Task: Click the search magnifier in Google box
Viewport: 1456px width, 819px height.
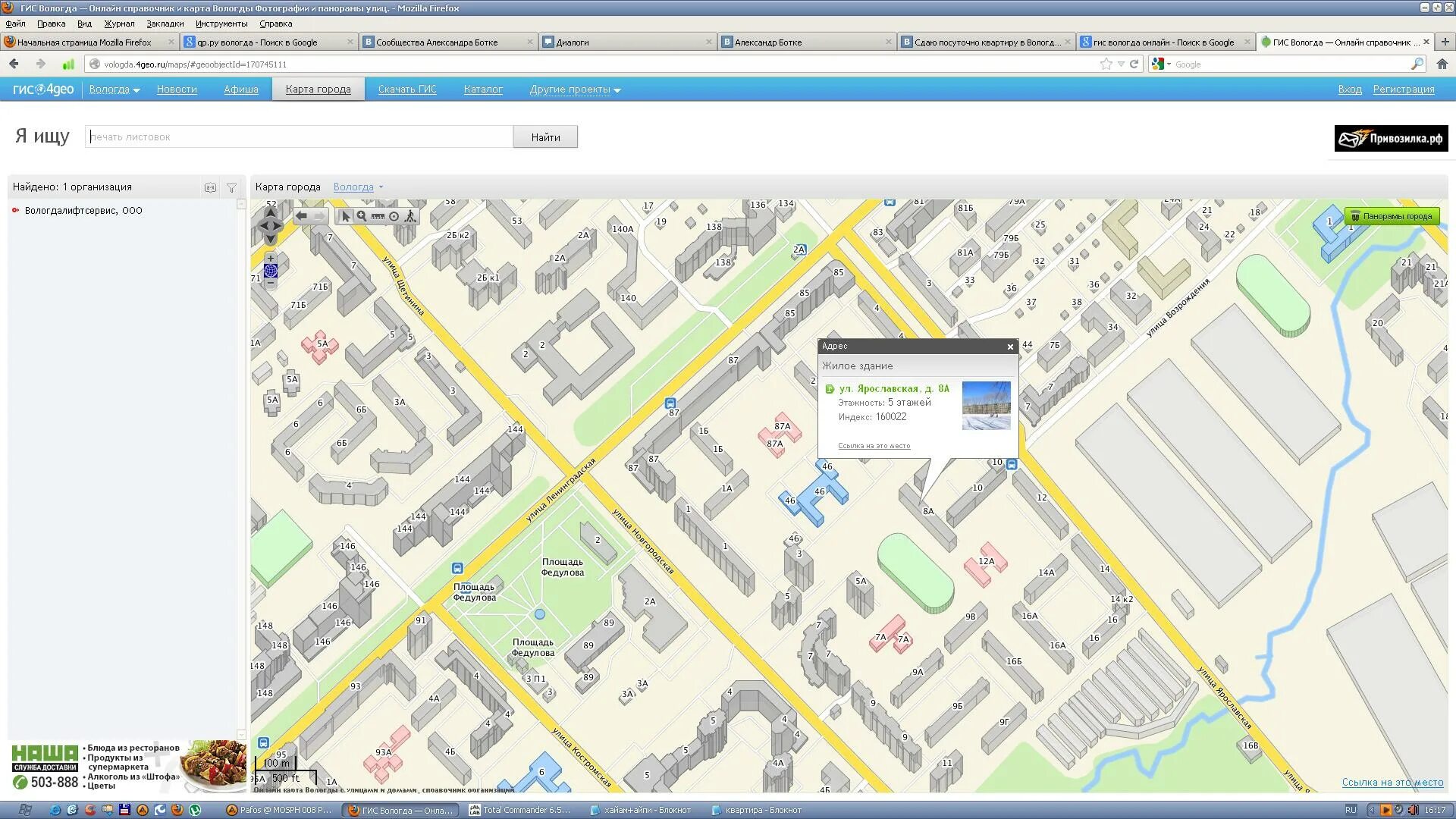Action: tap(1417, 64)
